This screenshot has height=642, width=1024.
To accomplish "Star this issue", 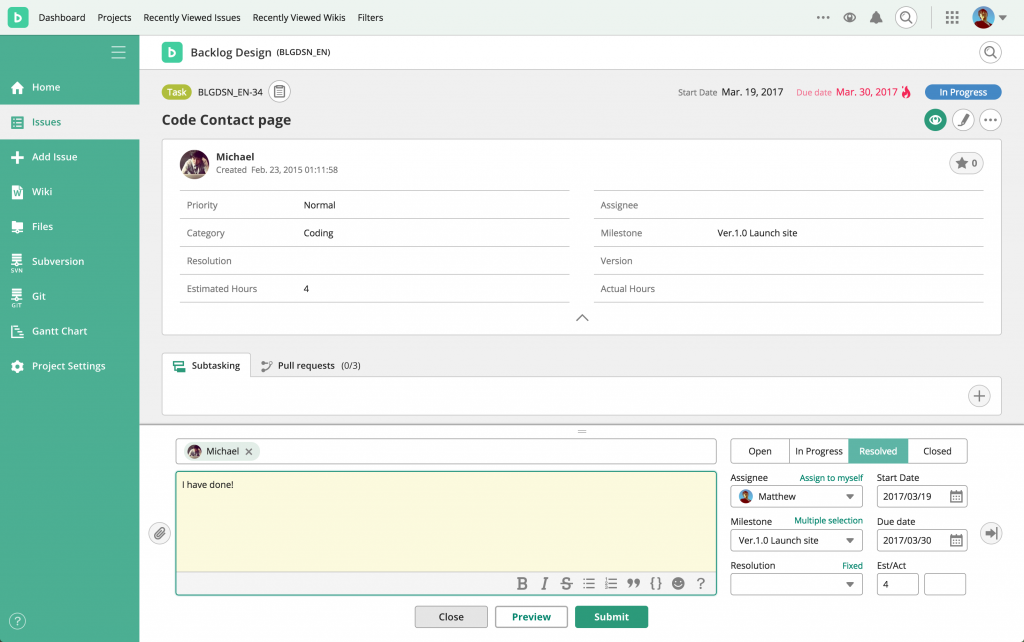I will point(966,163).
